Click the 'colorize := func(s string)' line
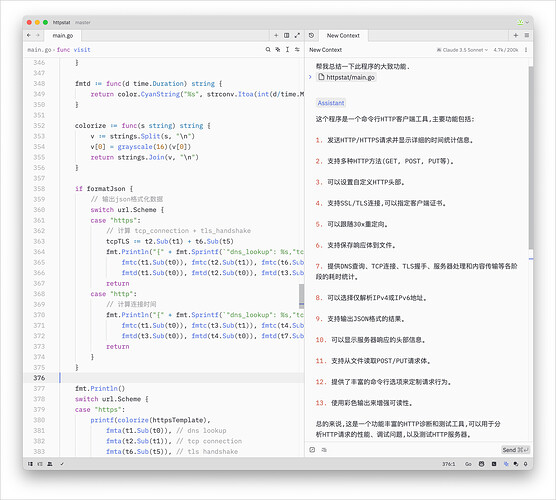The width and height of the screenshot is (556, 500). point(143,126)
